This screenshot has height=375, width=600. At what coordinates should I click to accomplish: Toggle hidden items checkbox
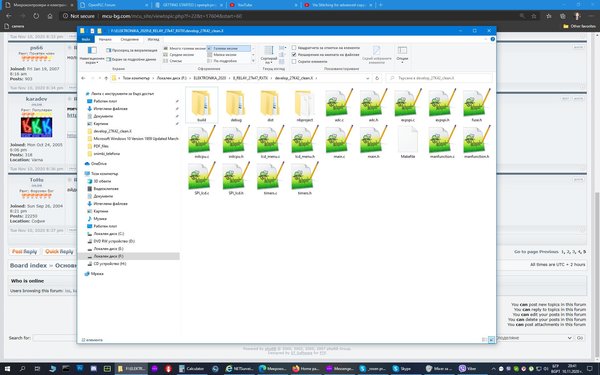(294, 61)
